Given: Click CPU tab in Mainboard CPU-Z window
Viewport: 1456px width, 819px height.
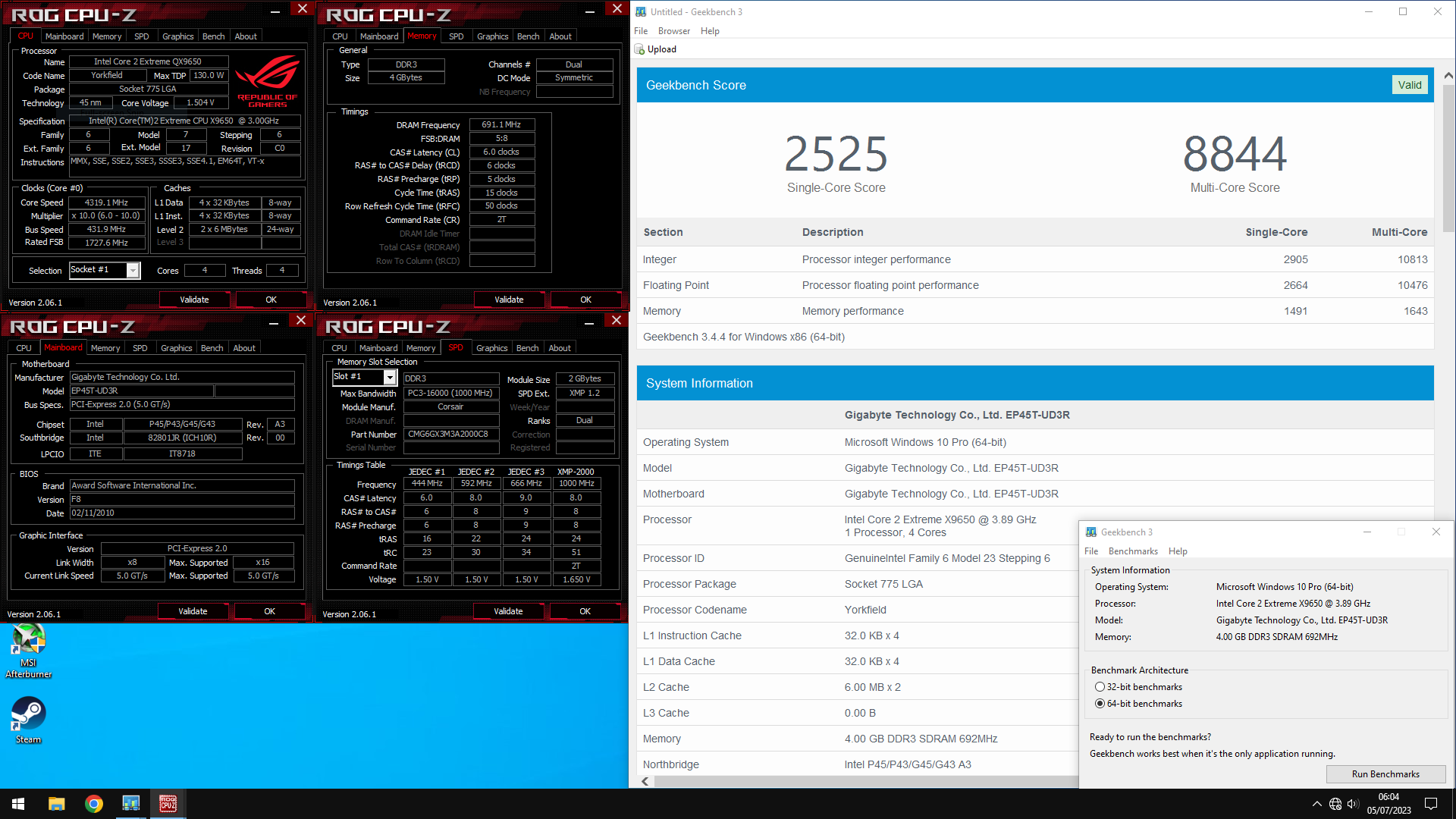Looking at the screenshot, I should tap(24, 348).
